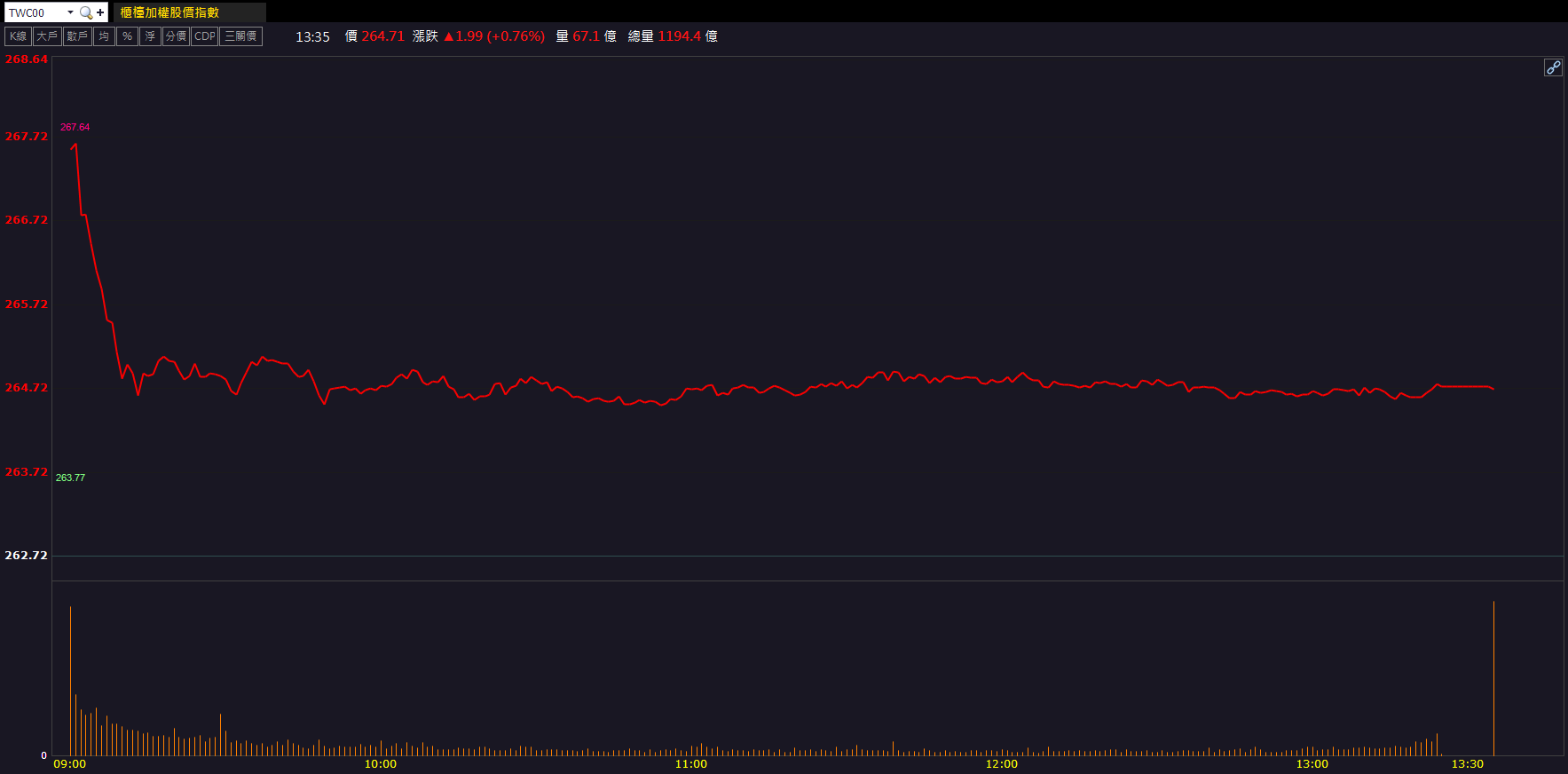Viewport: 1568px width, 774px height.
Task: Click the TWC00 symbol input field
Action: click(x=34, y=12)
